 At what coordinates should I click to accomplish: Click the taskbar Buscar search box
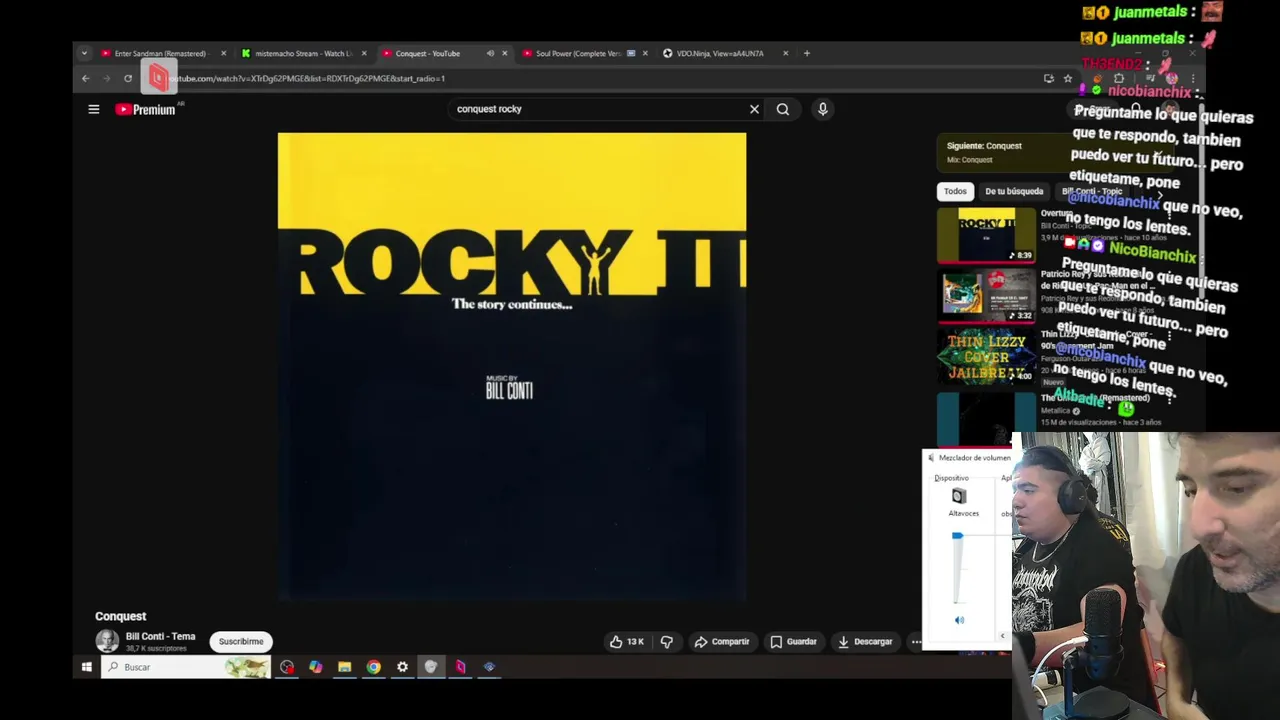186,667
